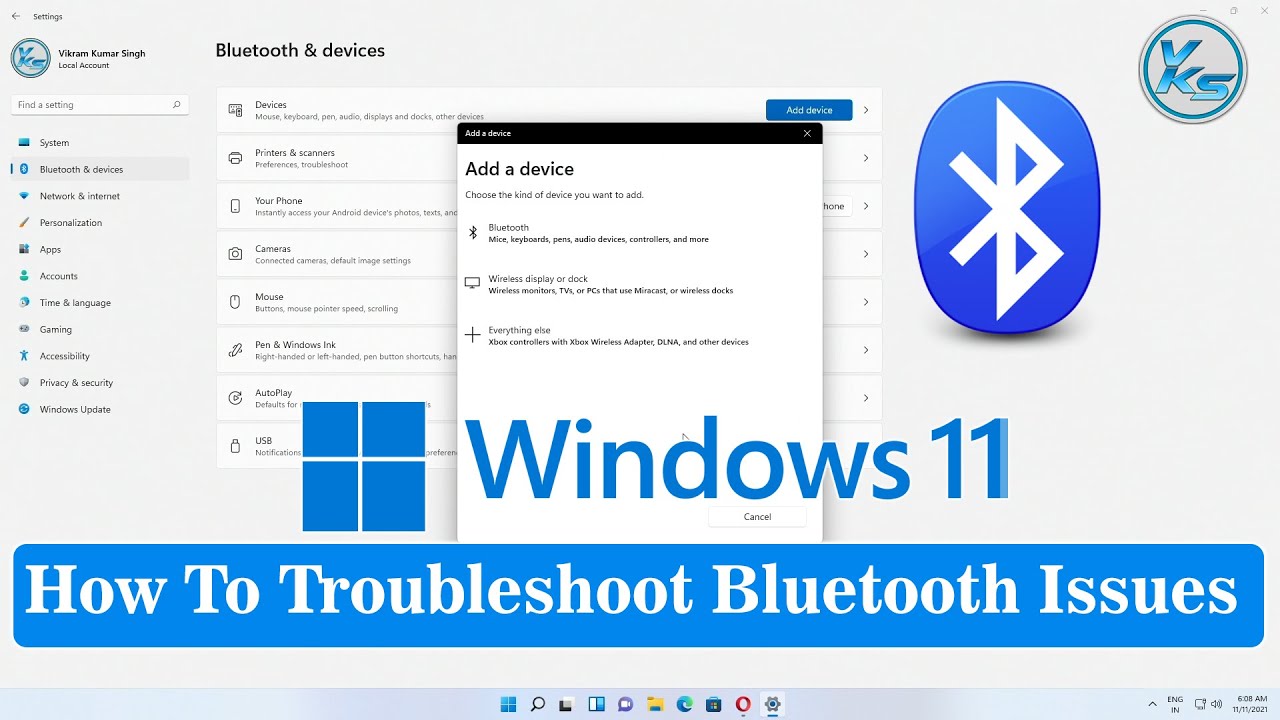Viewport: 1280px width, 720px height.
Task: Open Privacy & security settings
Action: click(x=100, y=383)
